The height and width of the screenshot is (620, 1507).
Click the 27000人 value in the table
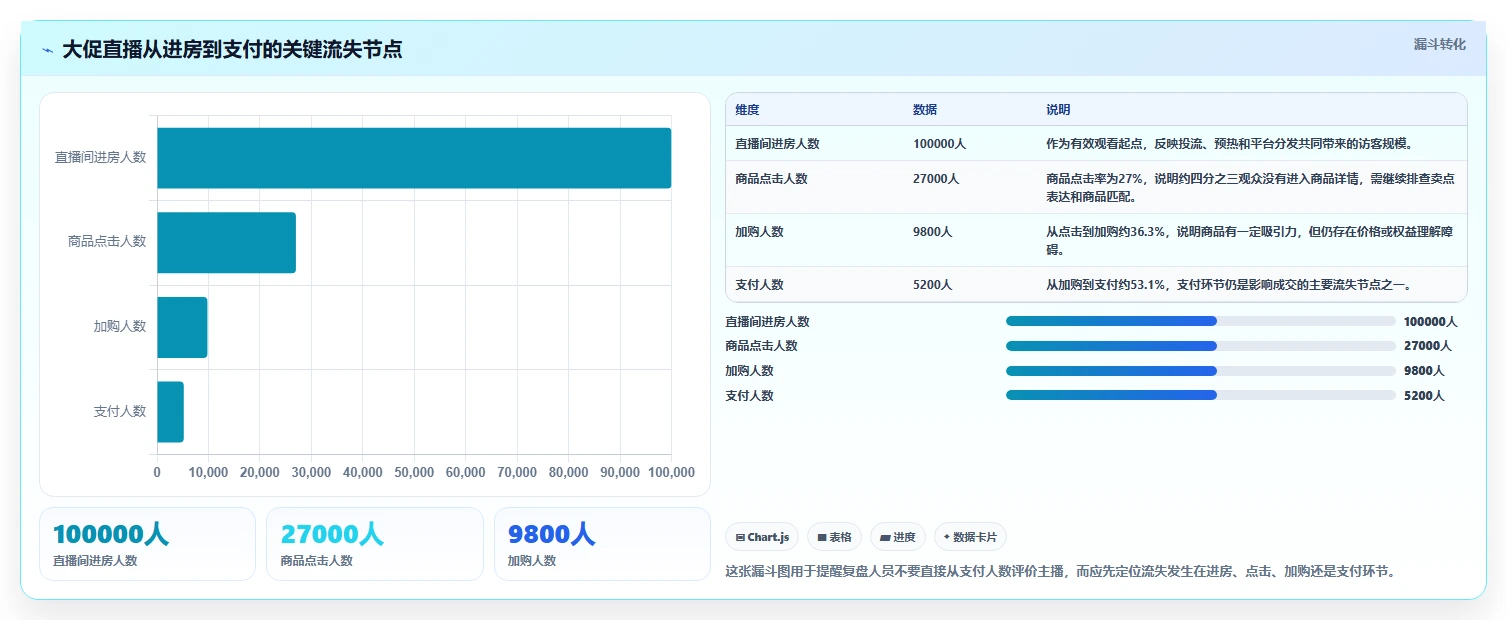point(936,179)
